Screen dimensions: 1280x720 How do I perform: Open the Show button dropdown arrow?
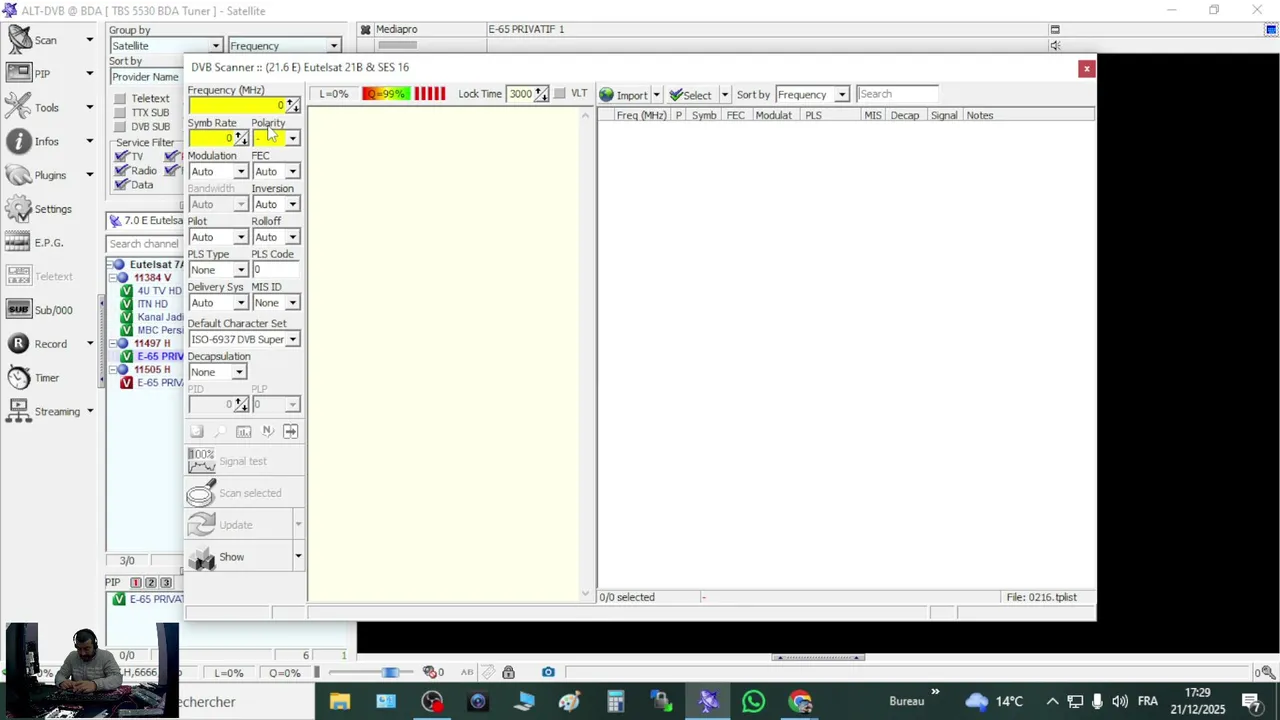298,557
